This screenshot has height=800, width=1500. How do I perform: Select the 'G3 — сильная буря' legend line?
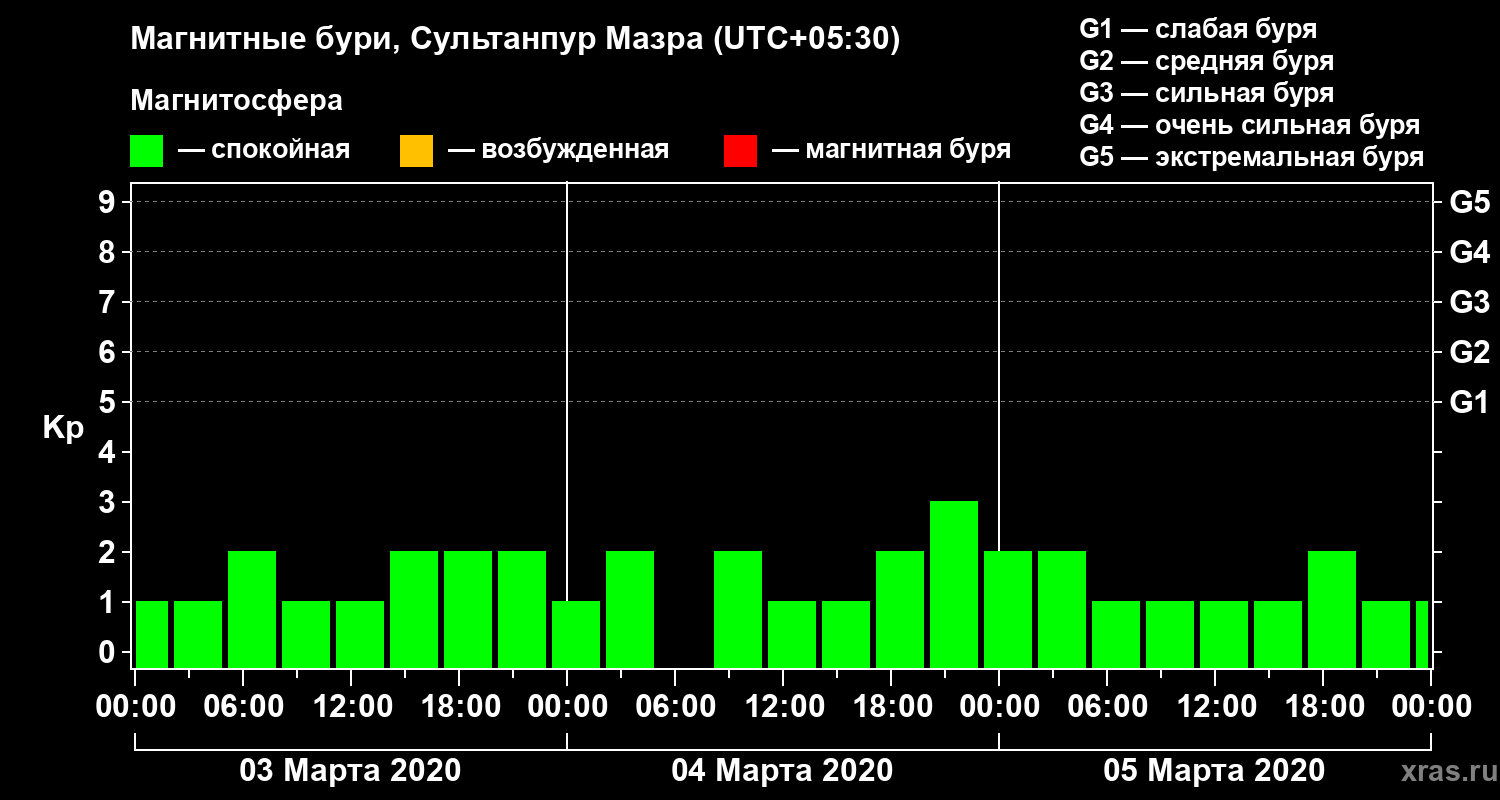point(1207,93)
